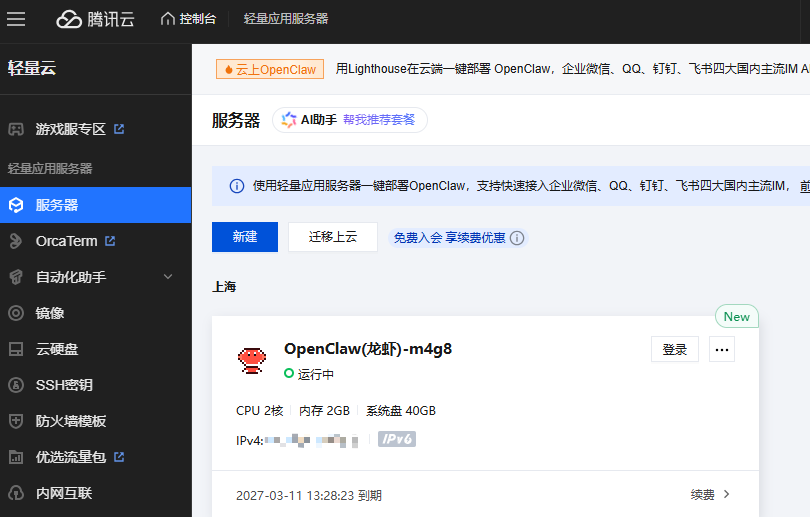Click the 镜像 disc icon
The height and width of the screenshot is (517, 810).
pos(16,313)
